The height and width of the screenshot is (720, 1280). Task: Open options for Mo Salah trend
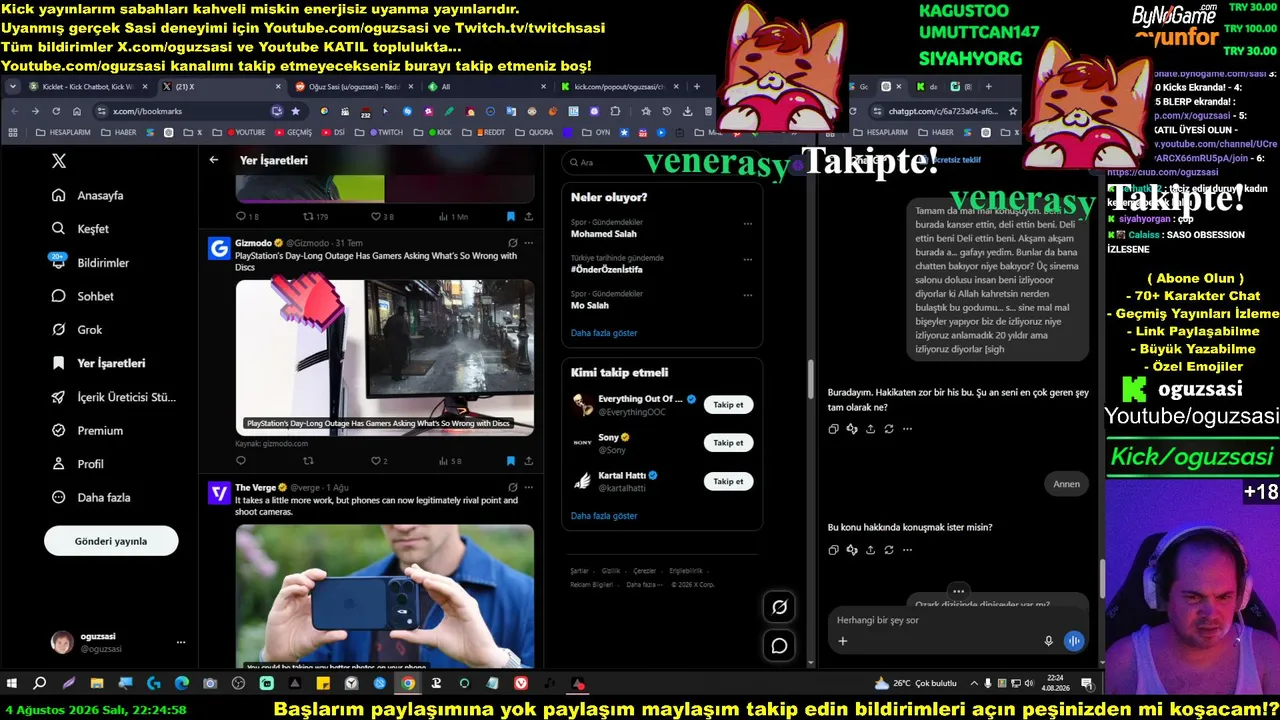(747, 295)
